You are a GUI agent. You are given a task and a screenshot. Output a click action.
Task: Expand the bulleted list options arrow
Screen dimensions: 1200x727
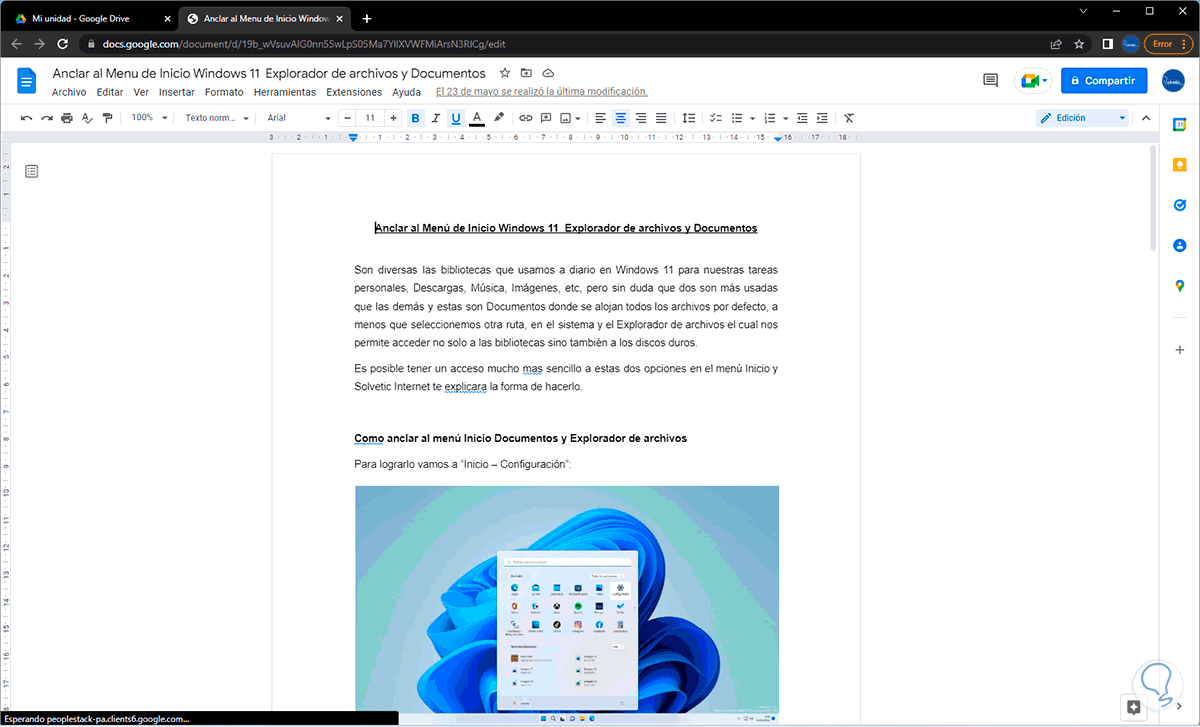752,118
